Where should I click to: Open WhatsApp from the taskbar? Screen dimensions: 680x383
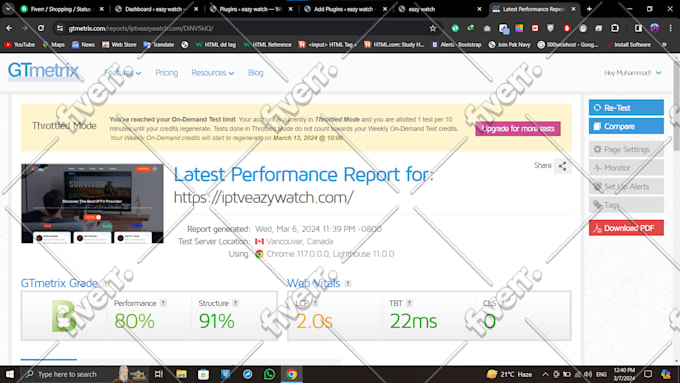pos(269,374)
